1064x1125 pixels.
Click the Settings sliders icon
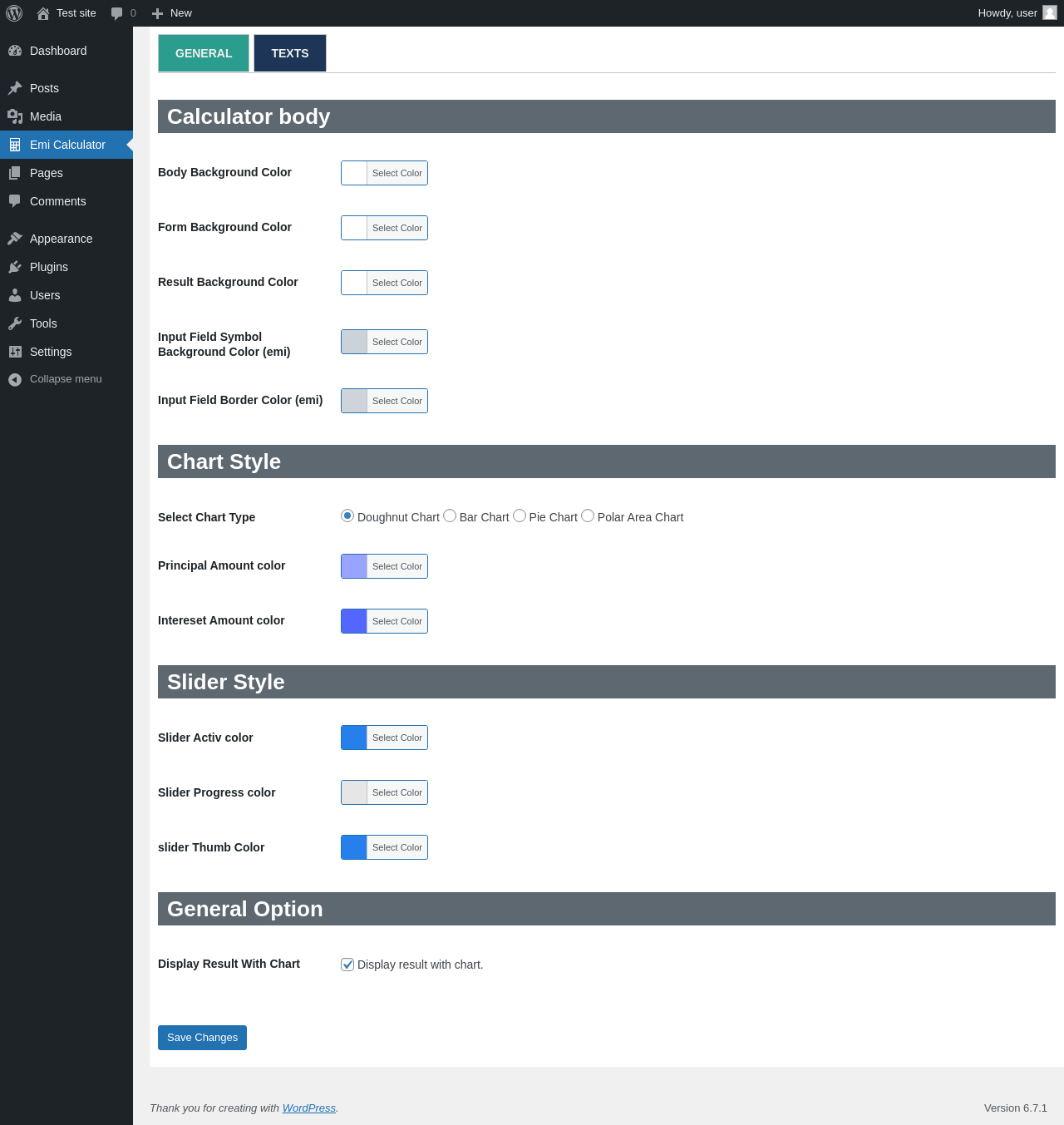coord(15,352)
